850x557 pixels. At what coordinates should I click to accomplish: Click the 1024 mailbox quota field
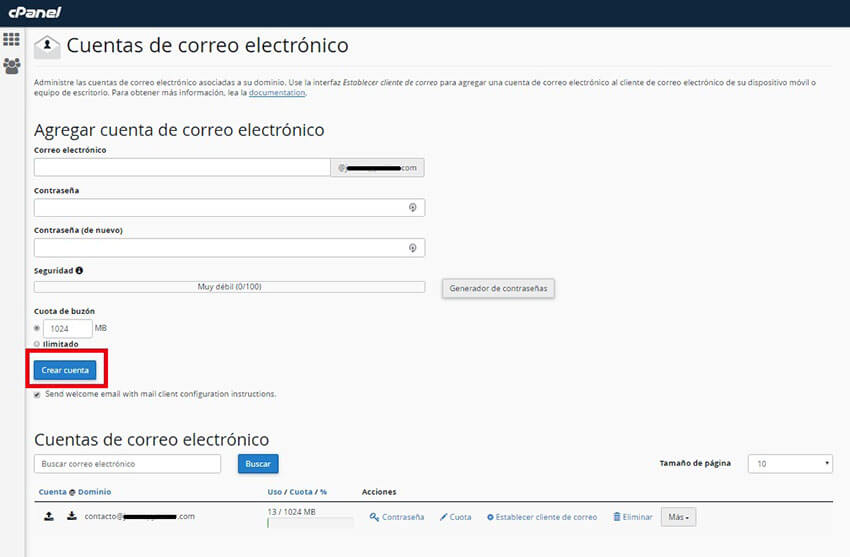pos(68,328)
